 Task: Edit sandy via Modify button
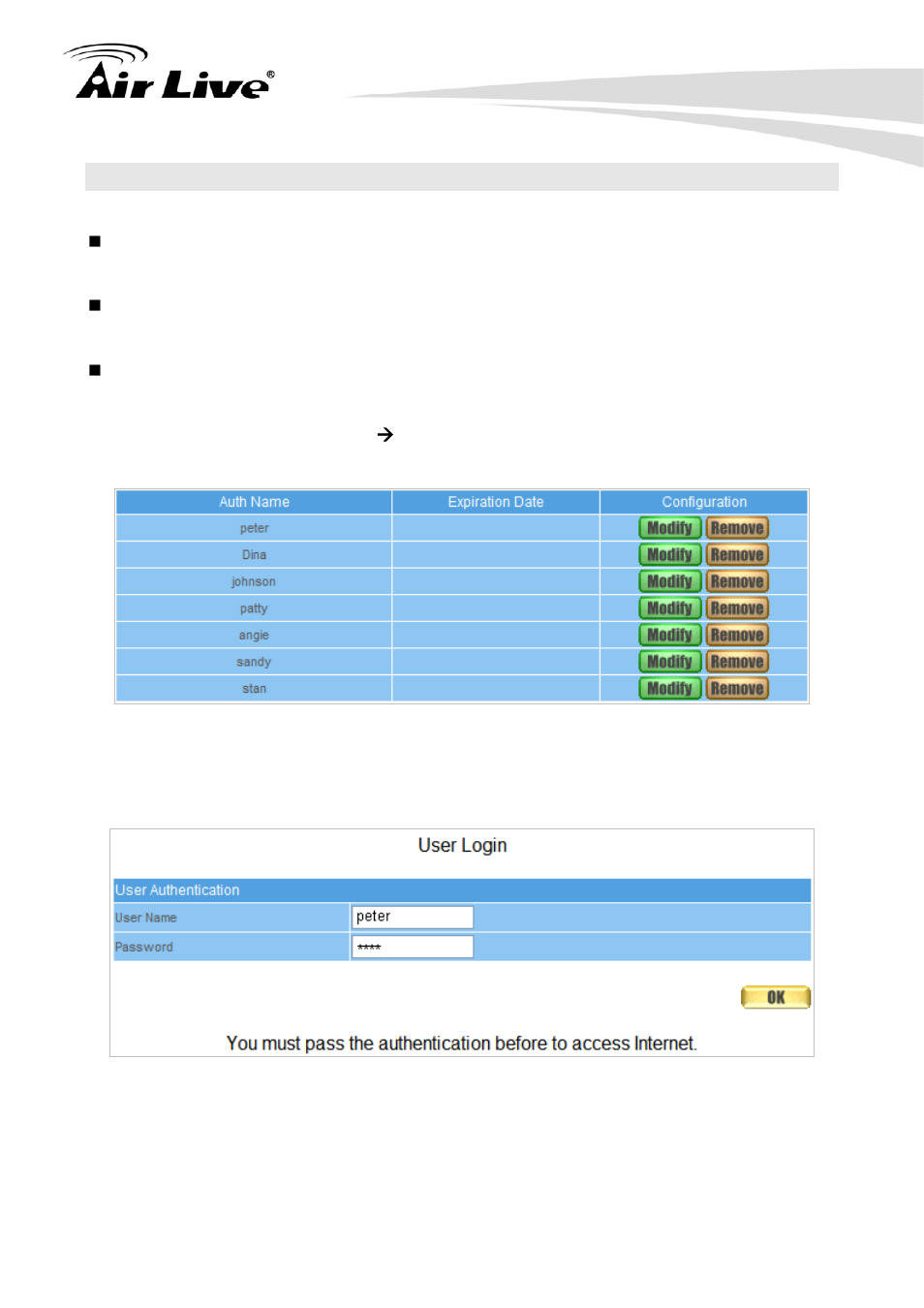click(669, 662)
